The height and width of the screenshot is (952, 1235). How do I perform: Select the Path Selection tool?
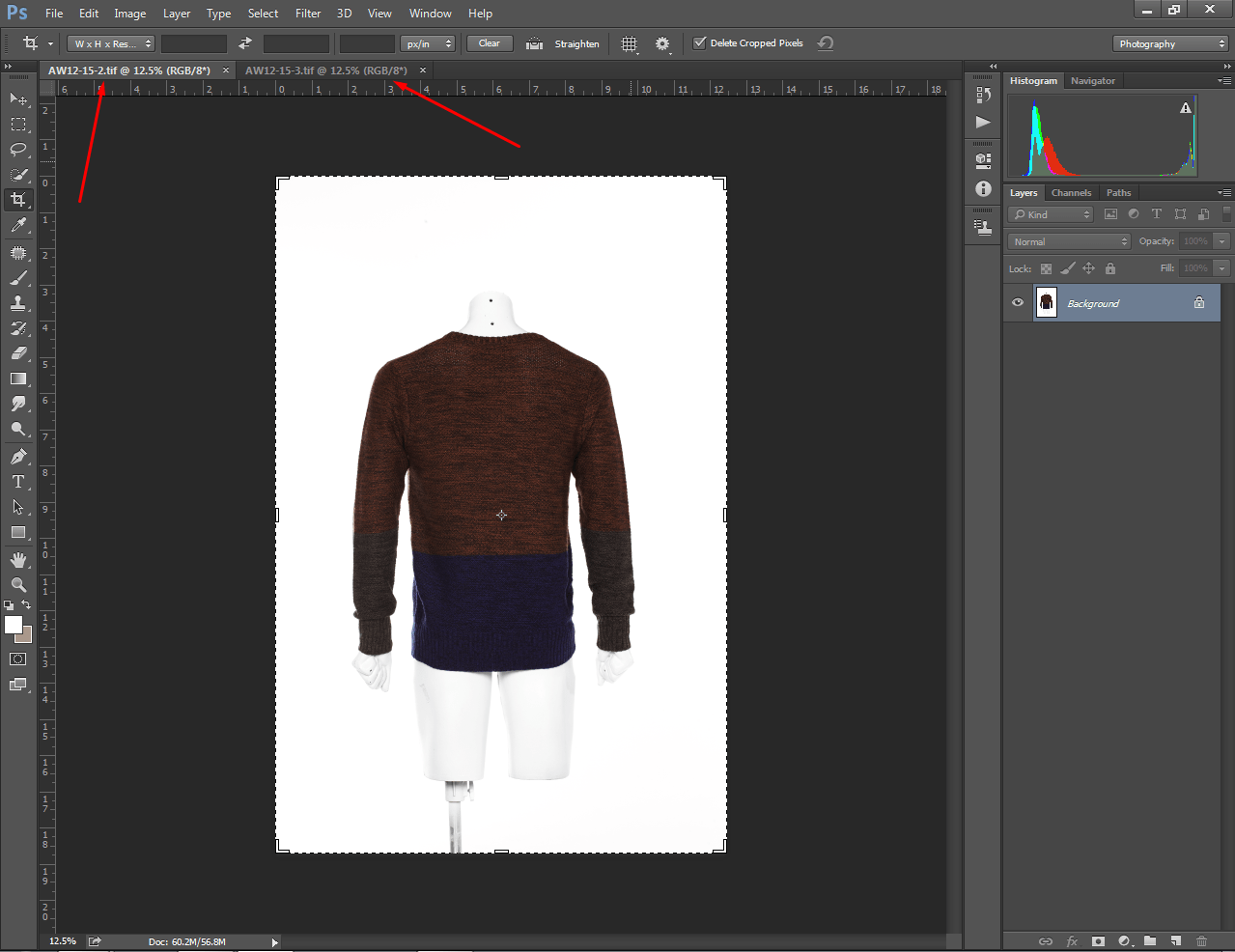coord(18,507)
